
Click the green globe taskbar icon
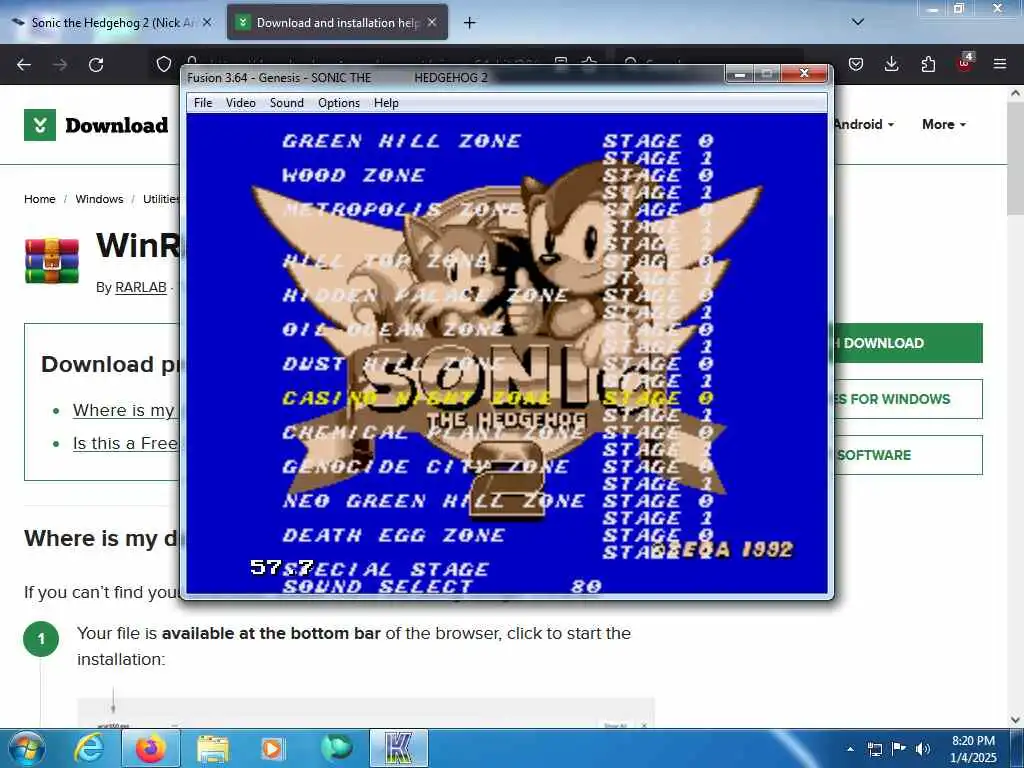(336, 748)
